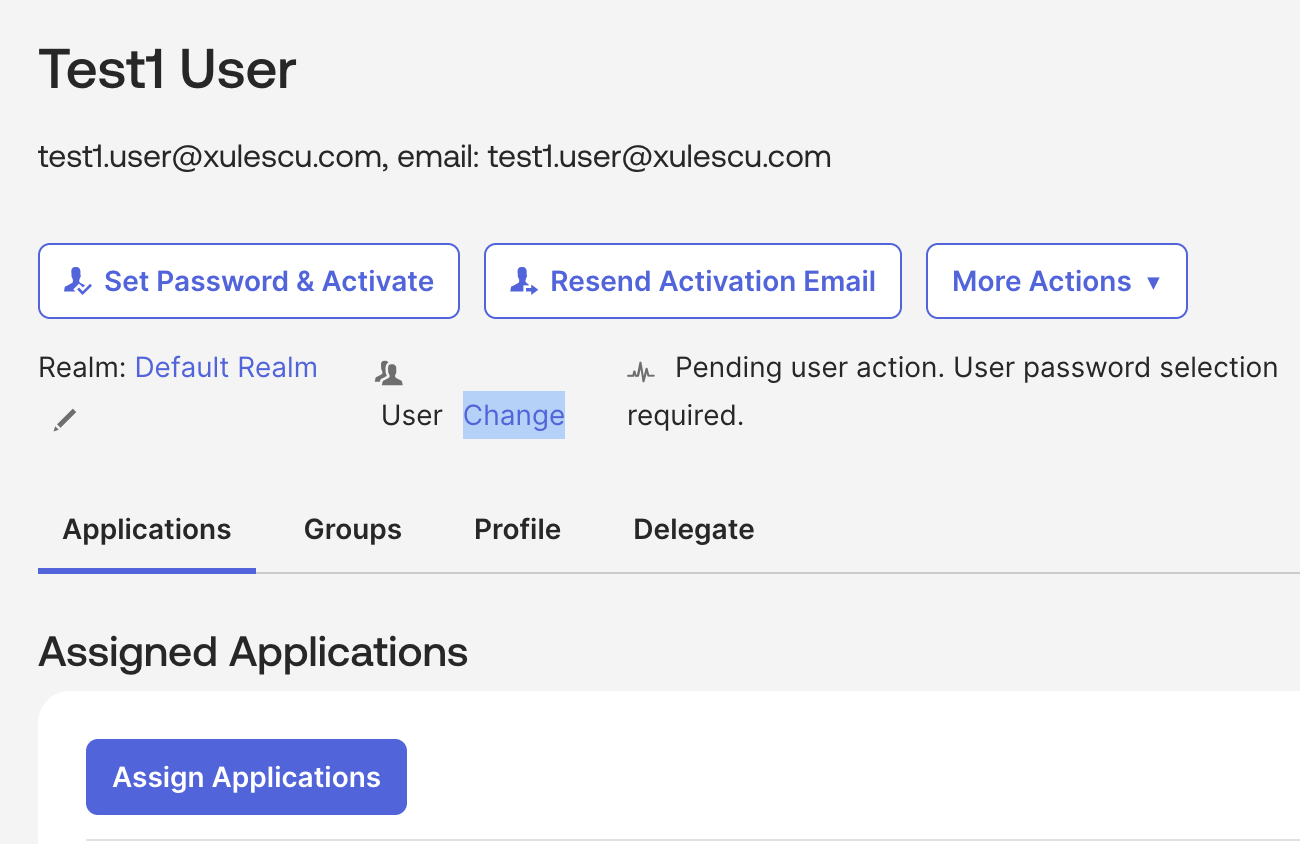Click the test1.user@xulescu.com email text

pos(435,157)
